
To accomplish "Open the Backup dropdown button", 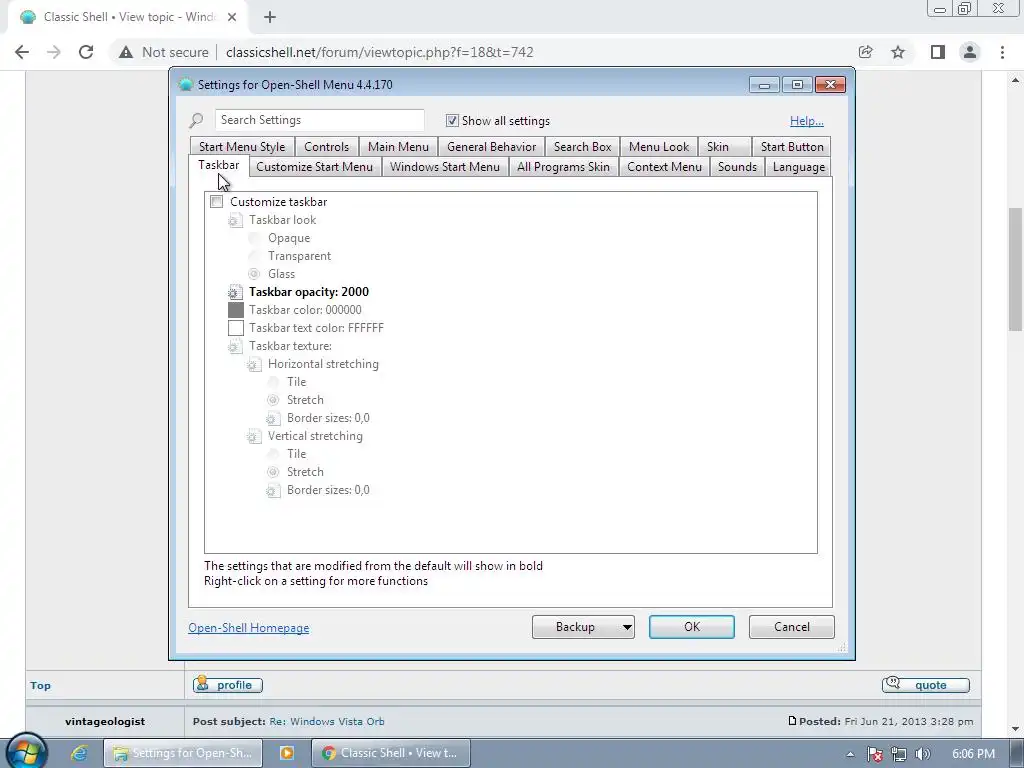I will (583, 627).
